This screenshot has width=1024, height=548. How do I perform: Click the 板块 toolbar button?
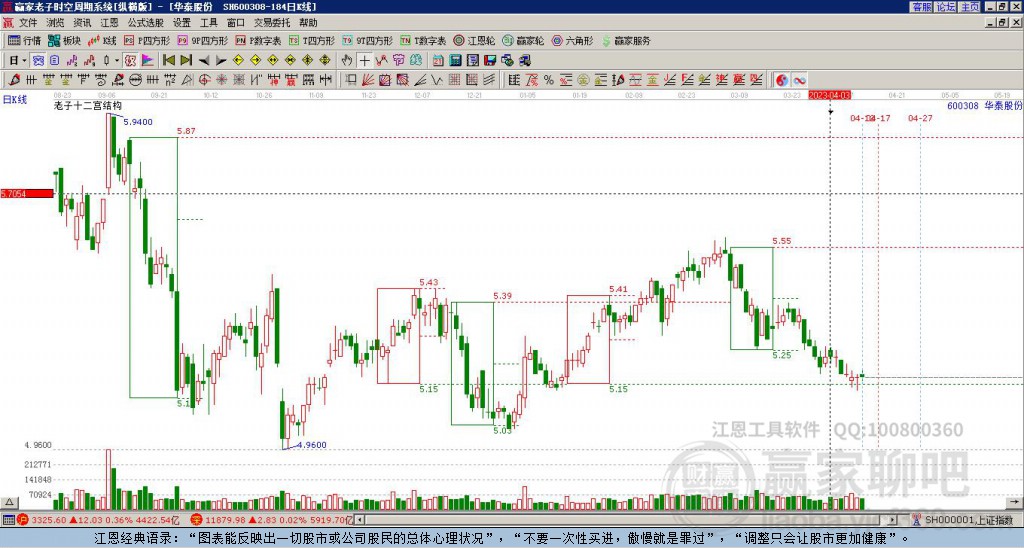(64, 40)
